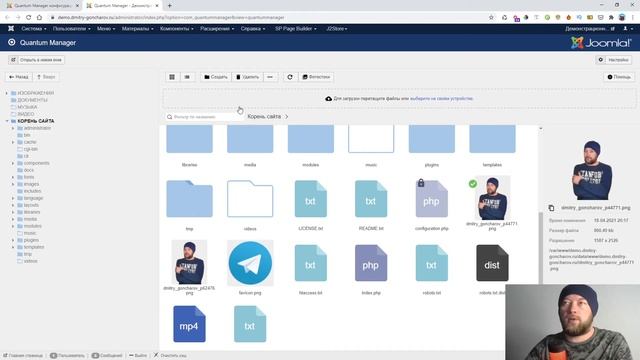Click the Удалить (delete) button
Image resolution: width=640 pixels, height=360 pixels.
point(247,77)
